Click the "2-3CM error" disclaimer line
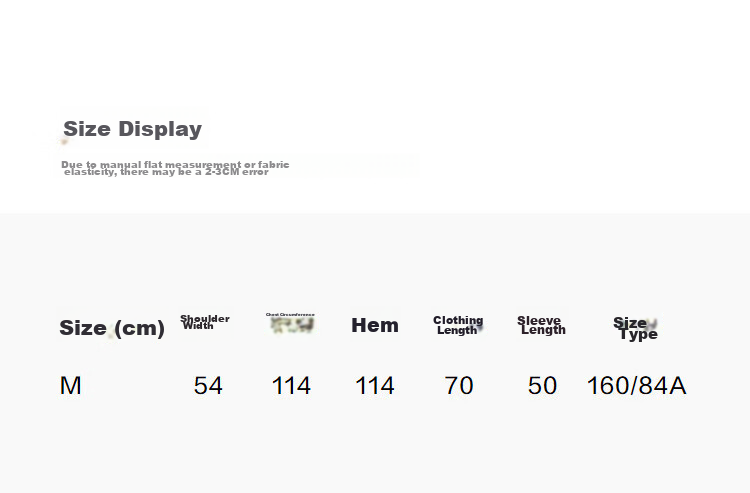Image resolution: width=750 pixels, height=493 pixels. click(x=166, y=172)
